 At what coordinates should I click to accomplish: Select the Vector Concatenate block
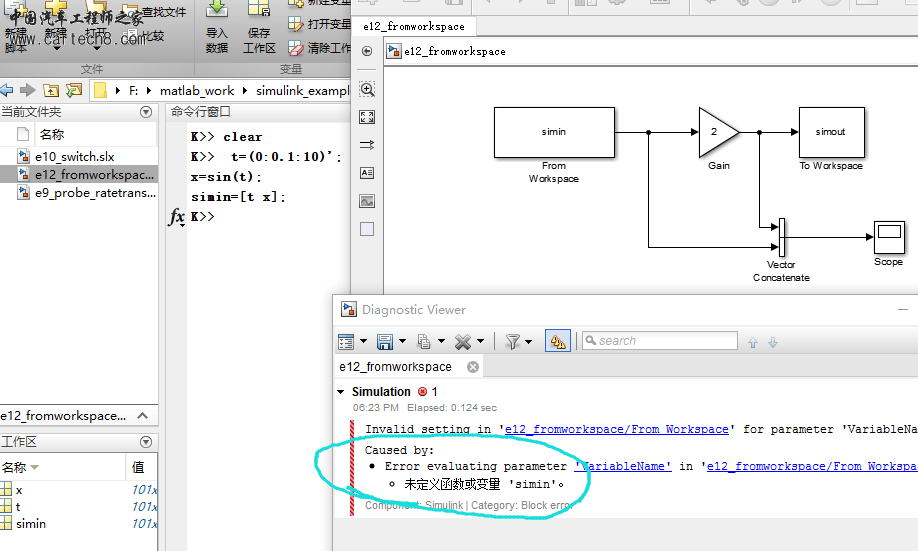(x=782, y=237)
